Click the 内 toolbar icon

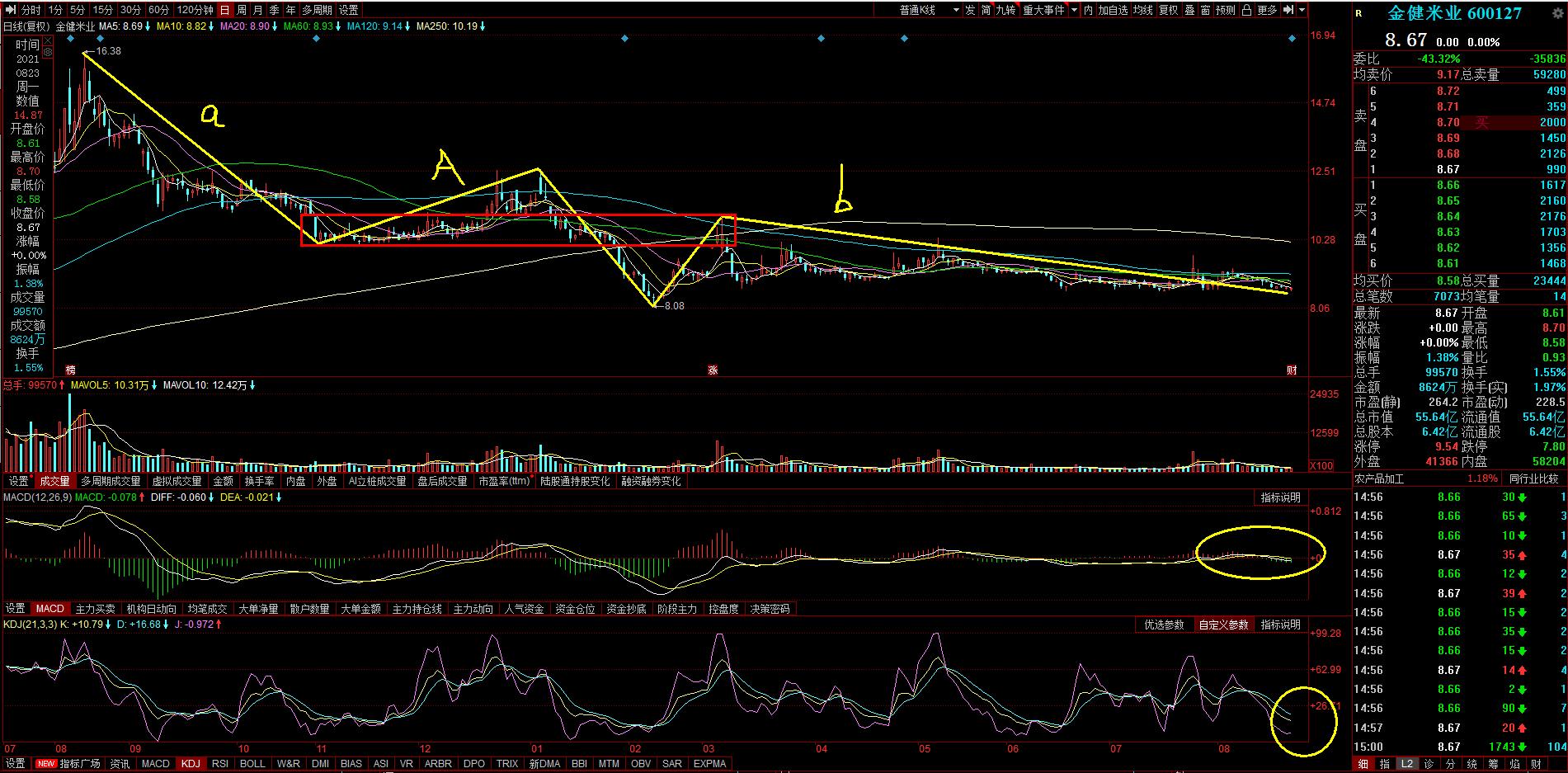click(1088, 10)
